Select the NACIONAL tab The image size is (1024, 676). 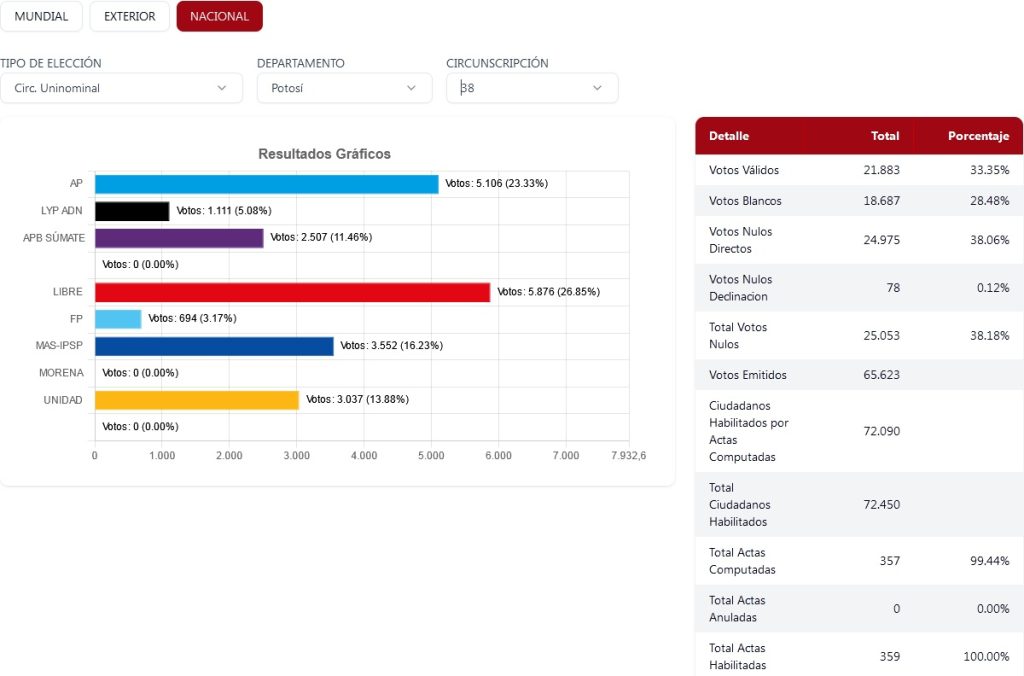pos(219,16)
